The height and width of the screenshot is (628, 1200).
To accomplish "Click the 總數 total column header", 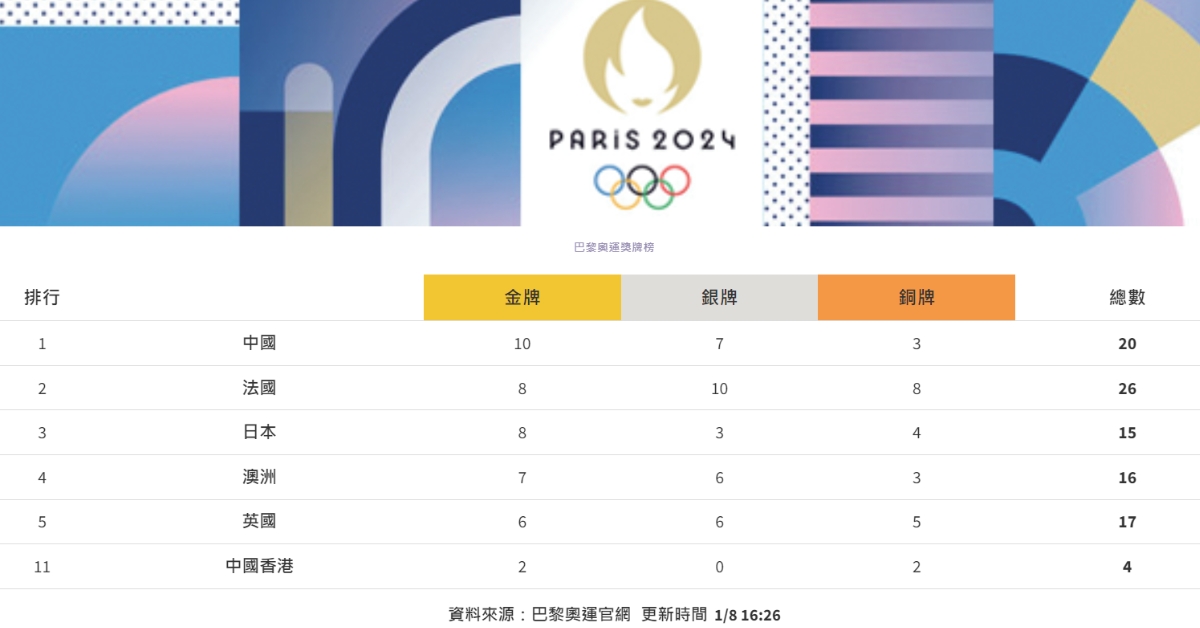I will tap(1127, 297).
